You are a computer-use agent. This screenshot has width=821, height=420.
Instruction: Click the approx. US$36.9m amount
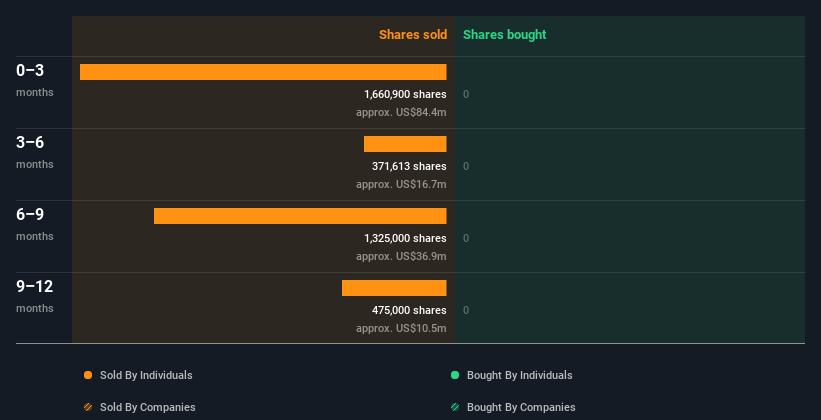coord(401,256)
